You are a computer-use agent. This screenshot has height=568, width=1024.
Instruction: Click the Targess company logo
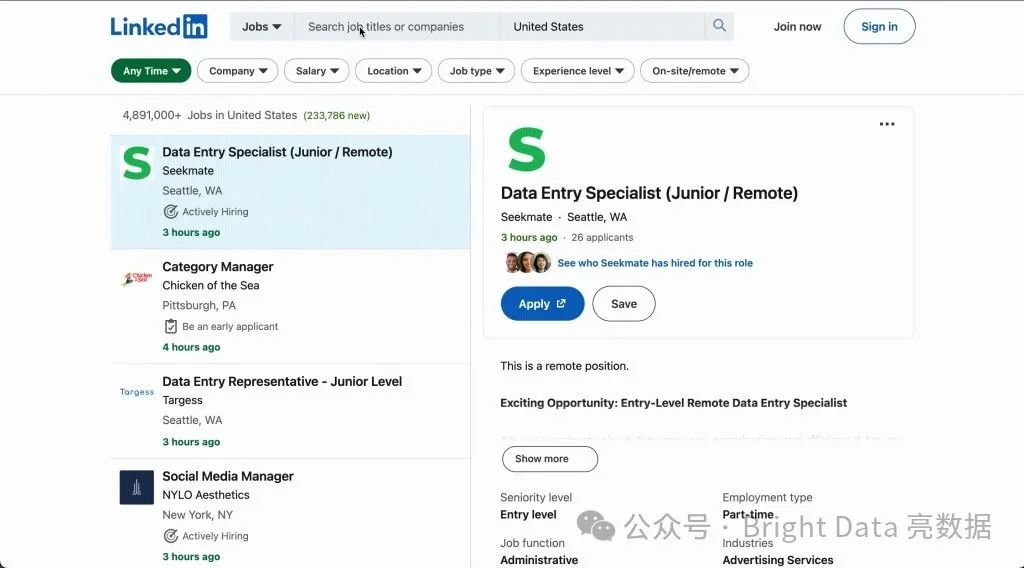point(136,392)
